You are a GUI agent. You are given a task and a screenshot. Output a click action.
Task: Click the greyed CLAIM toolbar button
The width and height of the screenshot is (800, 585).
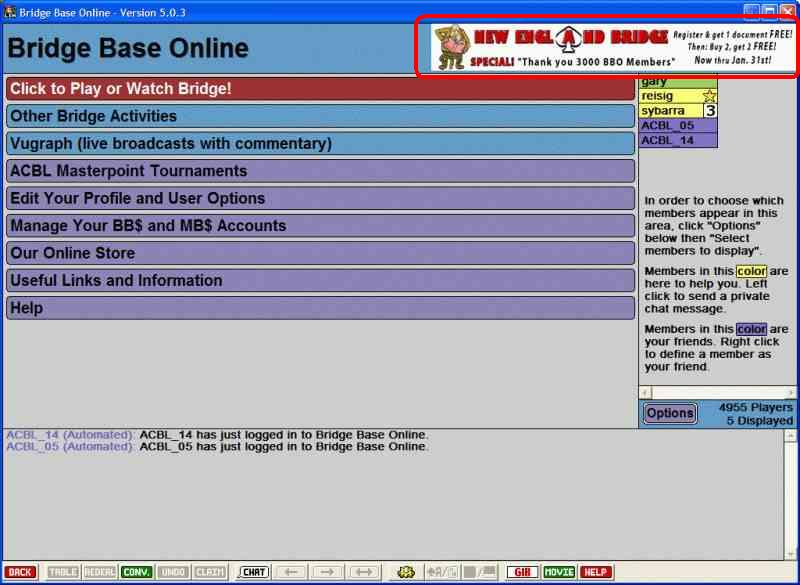pos(210,572)
